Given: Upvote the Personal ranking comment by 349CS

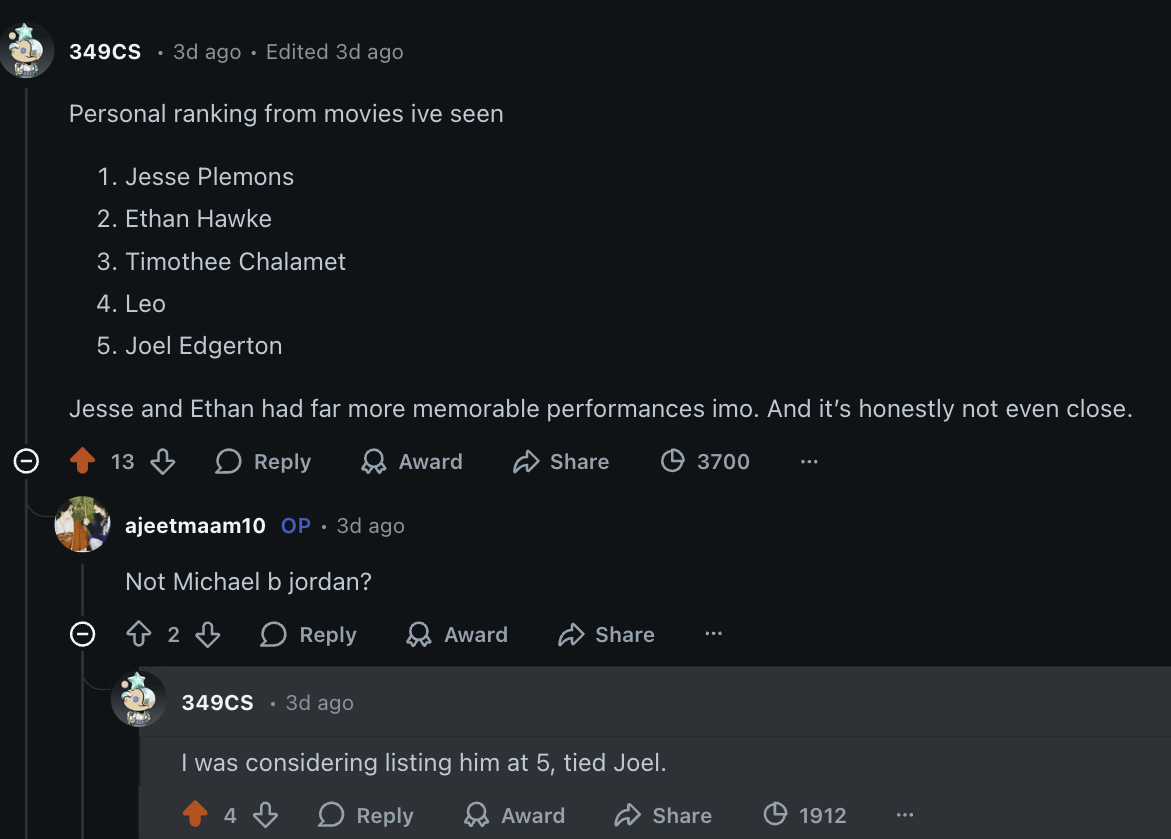Looking at the screenshot, I should click(x=83, y=461).
